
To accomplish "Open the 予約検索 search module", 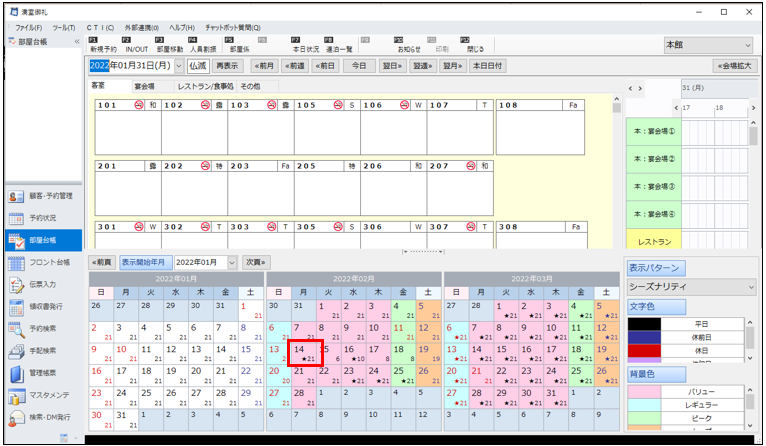I will [16, 329].
